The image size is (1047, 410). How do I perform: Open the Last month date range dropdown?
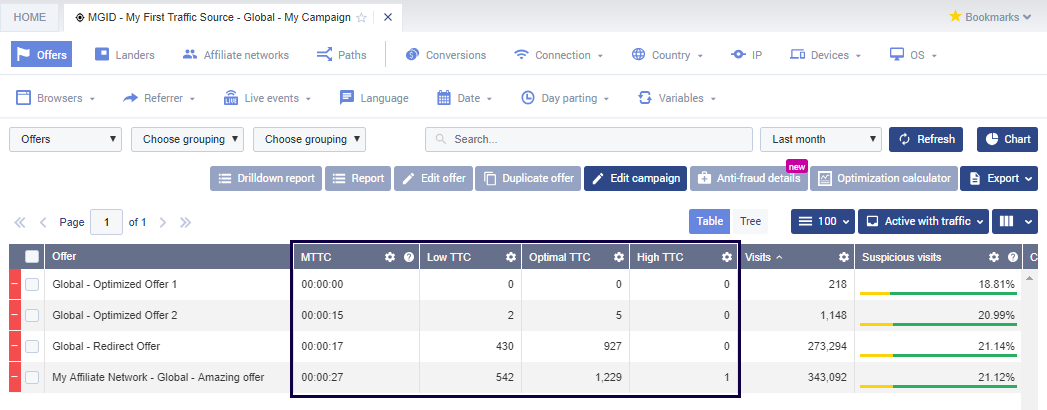click(x=820, y=139)
